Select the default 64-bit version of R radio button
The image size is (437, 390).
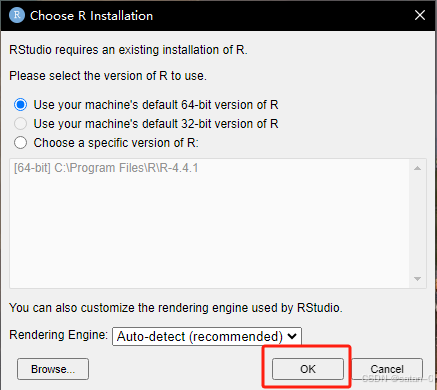coord(20,105)
